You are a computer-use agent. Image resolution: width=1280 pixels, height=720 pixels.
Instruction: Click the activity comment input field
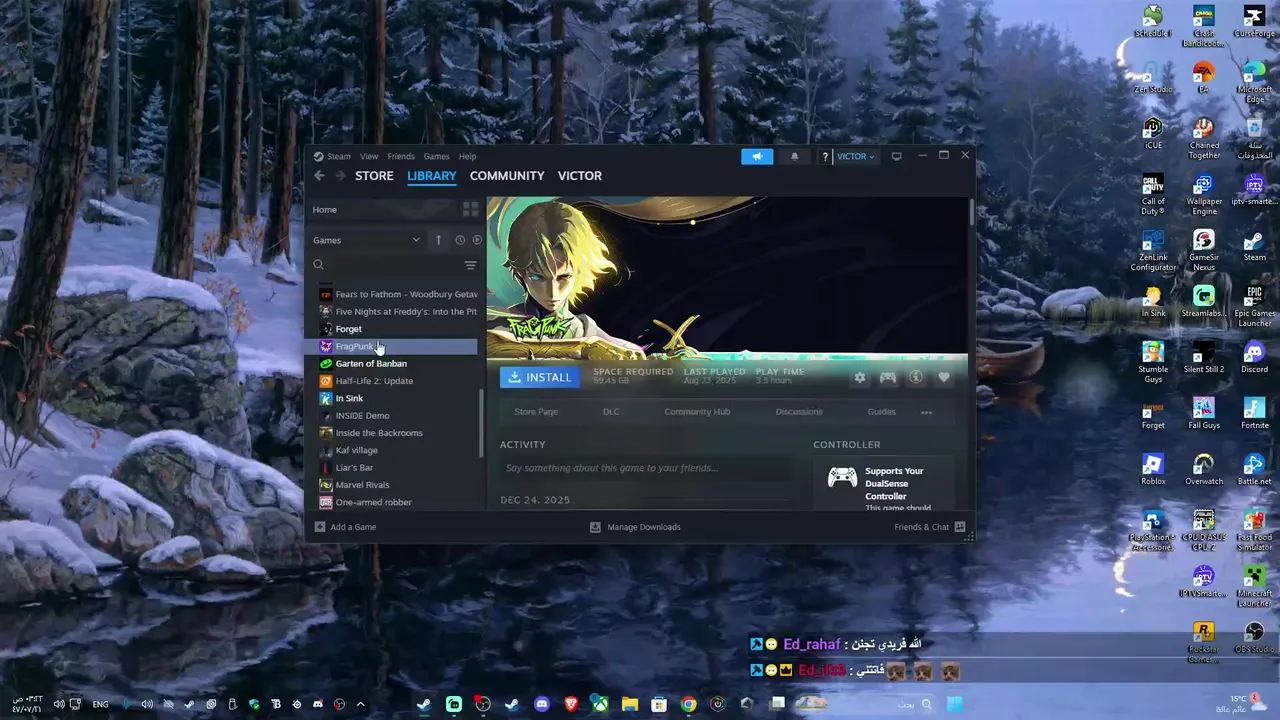click(645, 468)
